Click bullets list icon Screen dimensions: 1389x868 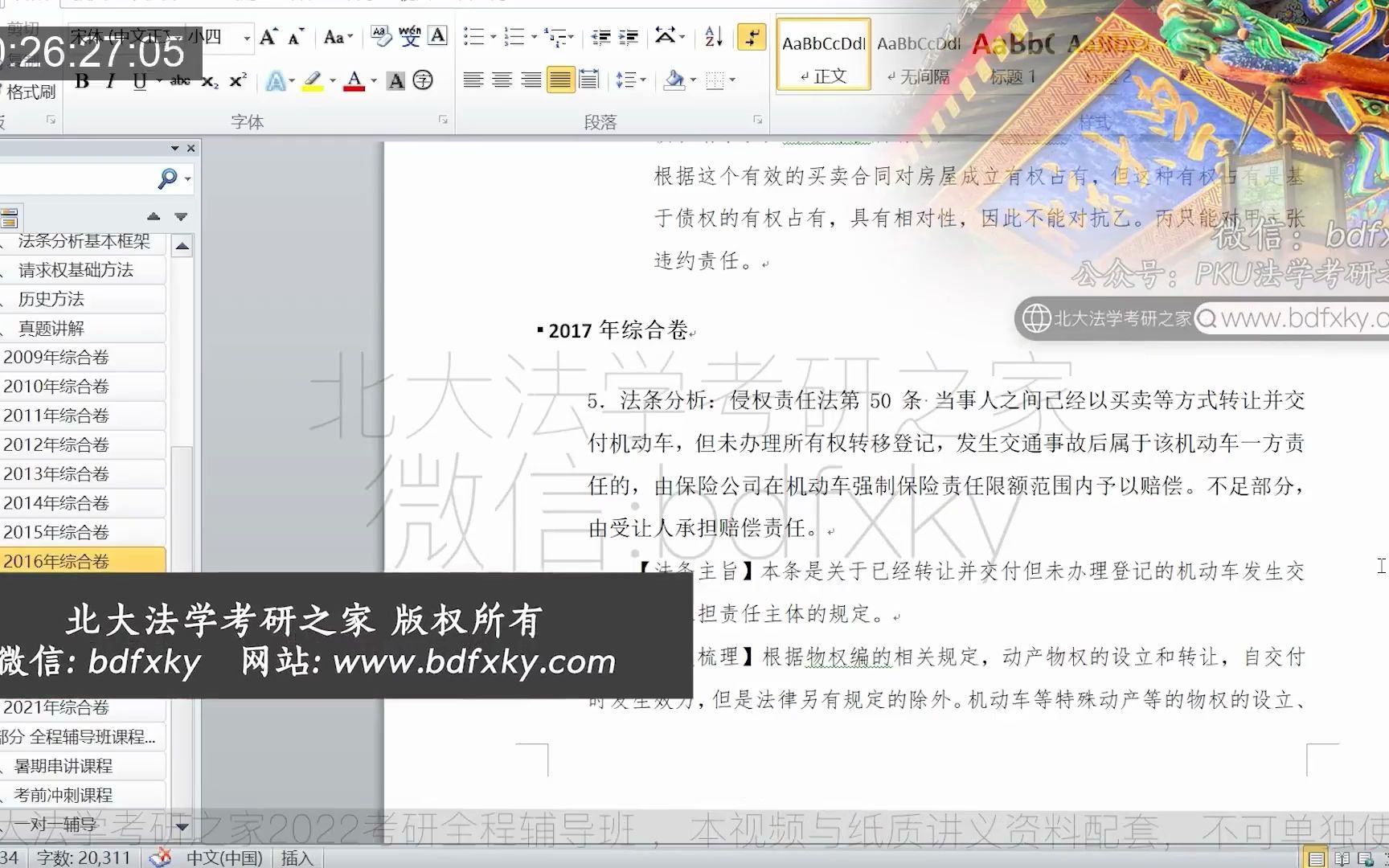tap(473, 36)
